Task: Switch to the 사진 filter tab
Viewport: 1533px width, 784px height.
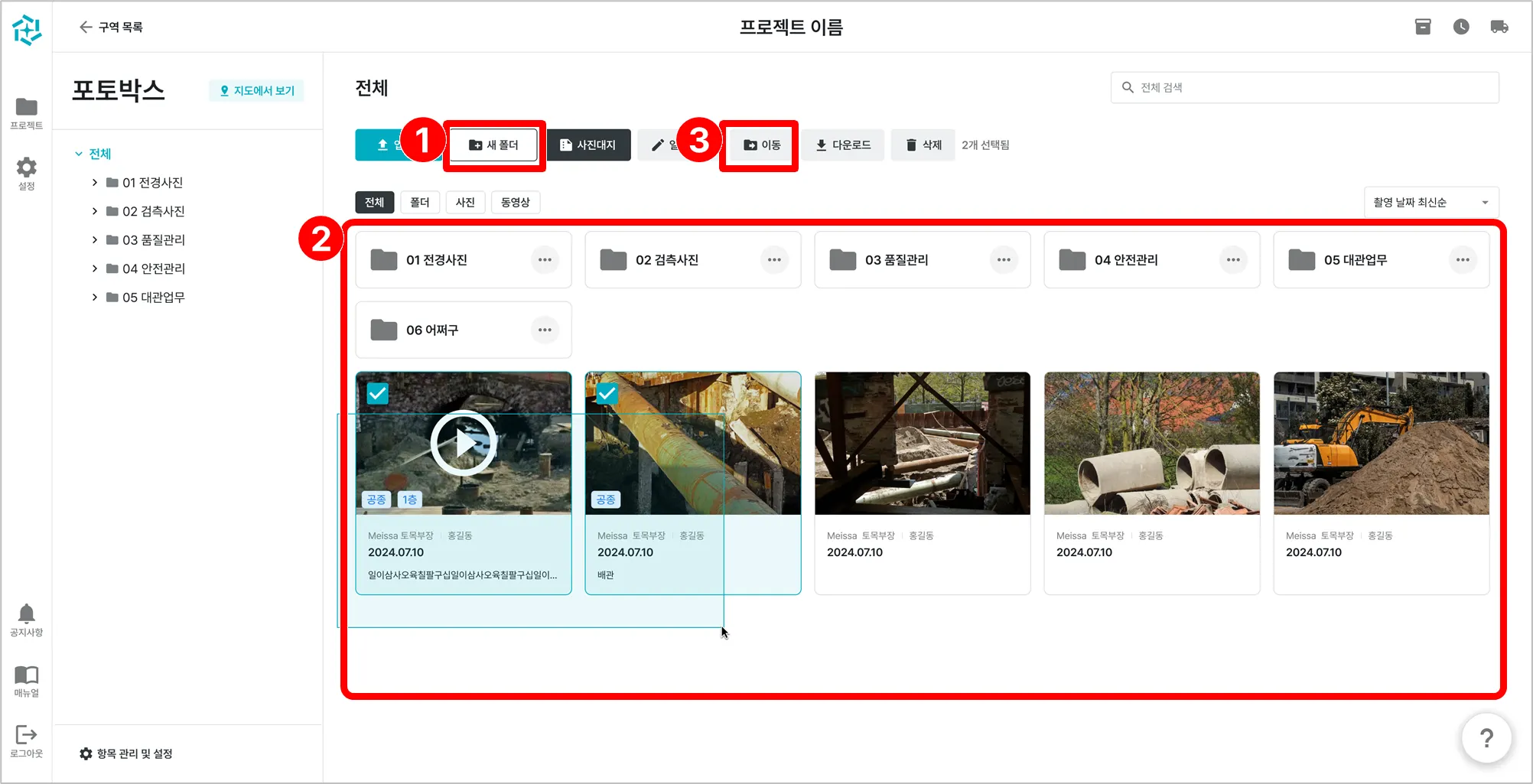Action: [x=465, y=202]
